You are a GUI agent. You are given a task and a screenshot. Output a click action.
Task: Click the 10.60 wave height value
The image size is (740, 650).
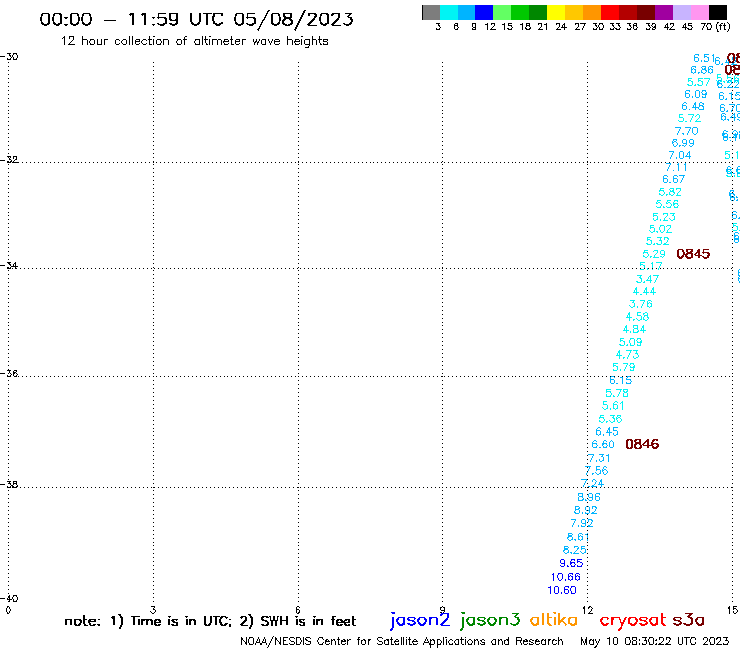562,590
